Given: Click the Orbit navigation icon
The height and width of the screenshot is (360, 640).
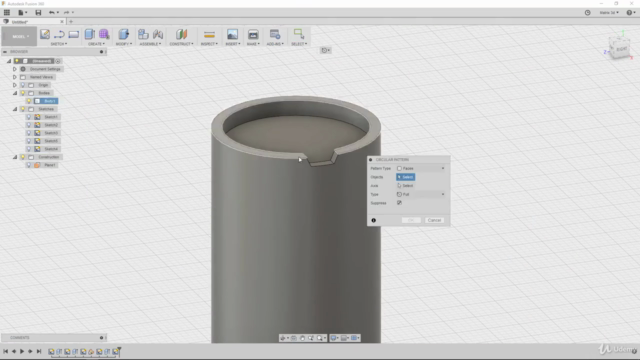Looking at the screenshot, I should pyautogui.click(x=283, y=338).
